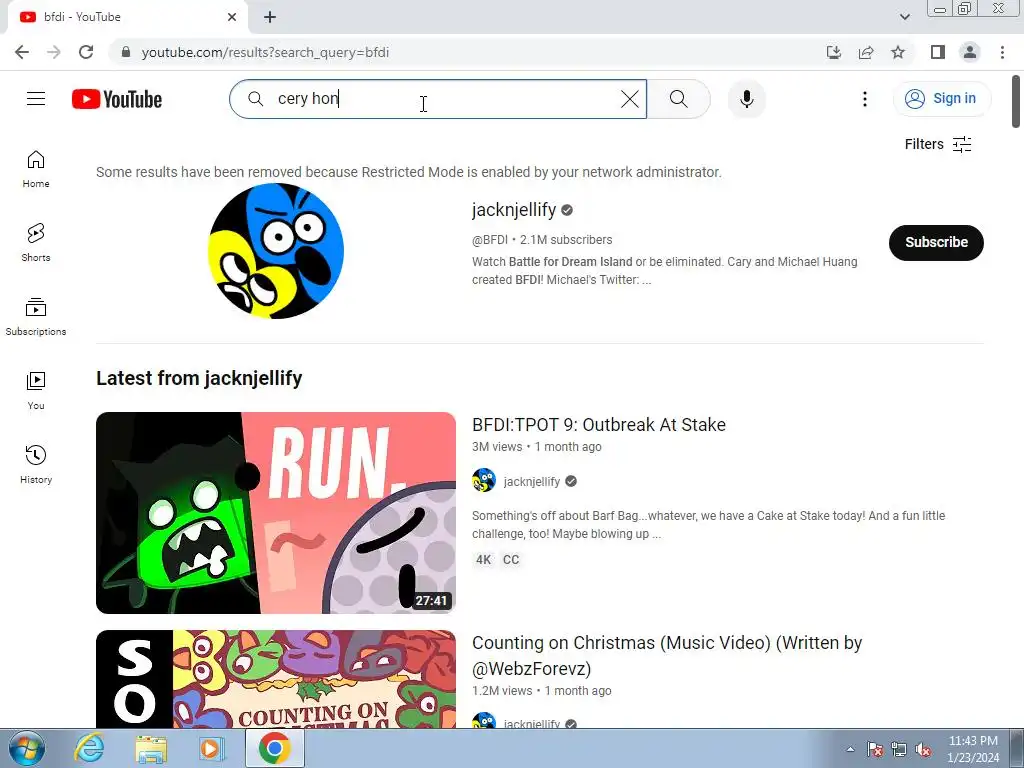1024x768 pixels.
Task: Click '2.1M subscribers' text
Action: [x=566, y=240]
